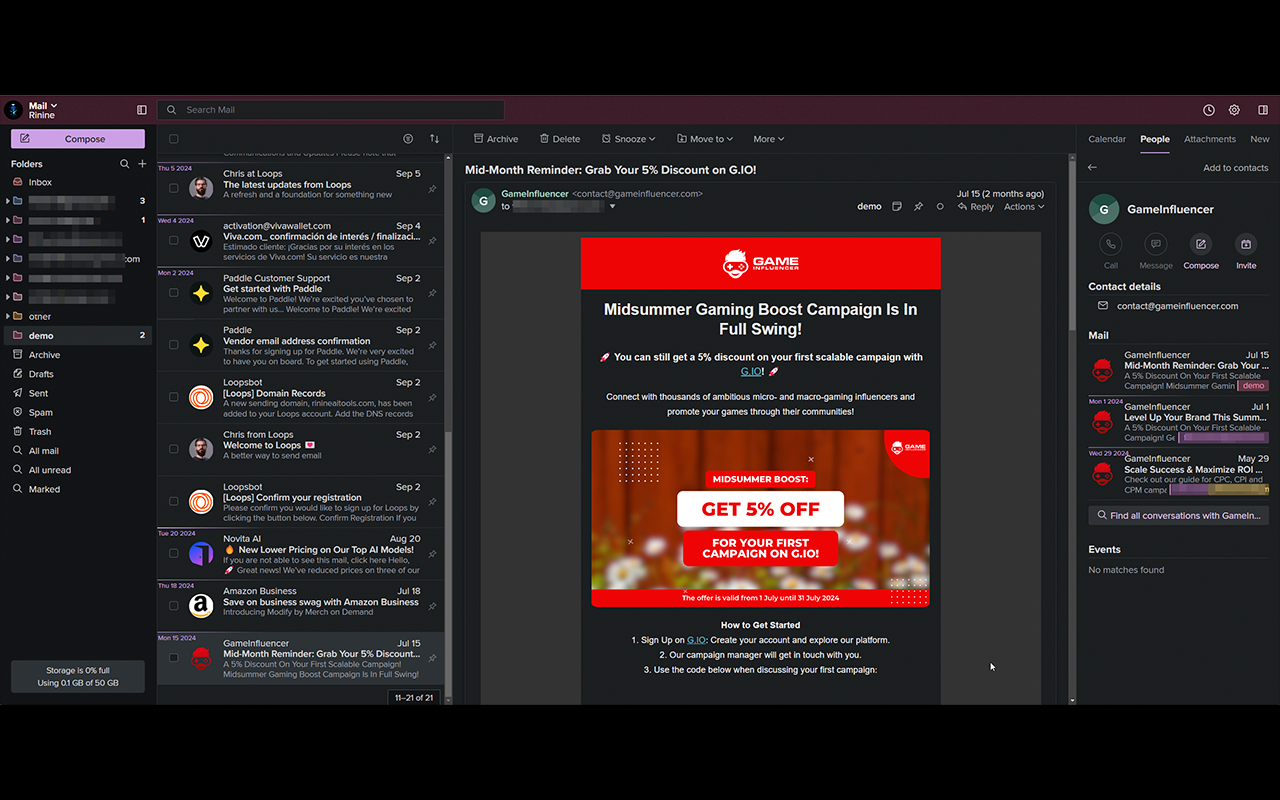
Task: Check the Loopsbot Domain Records email
Action: click(173, 397)
